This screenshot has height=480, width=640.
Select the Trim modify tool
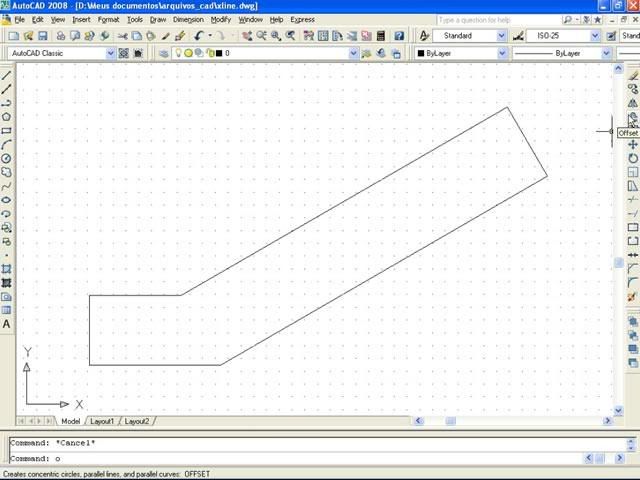coord(633,200)
